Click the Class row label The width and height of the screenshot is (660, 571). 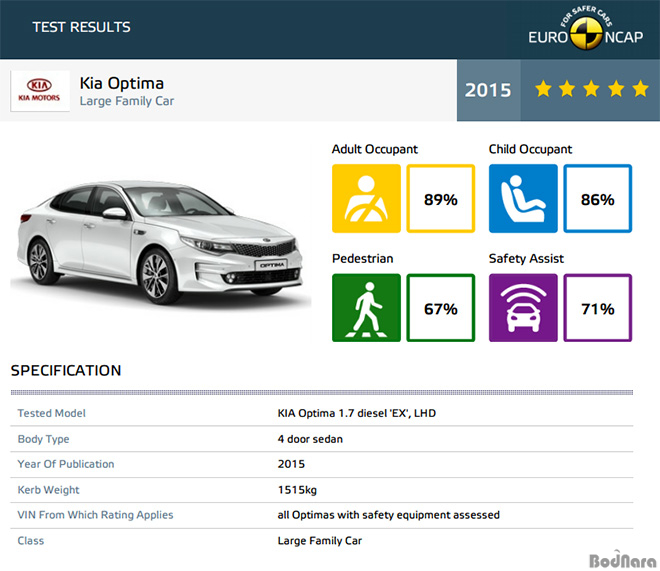coord(31,541)
